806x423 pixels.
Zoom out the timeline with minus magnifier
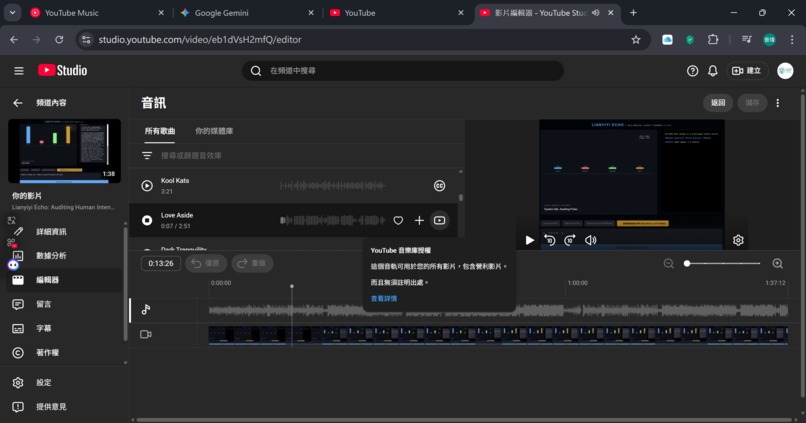[668, 264]
